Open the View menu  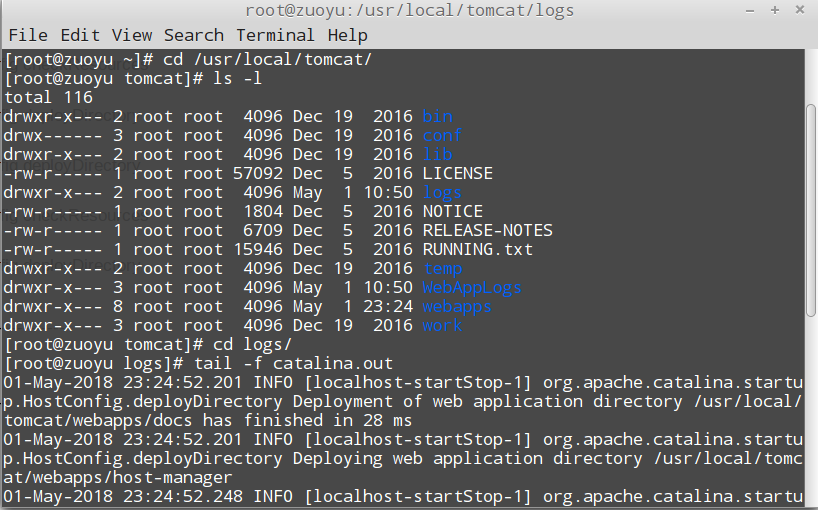coord(132,35)
